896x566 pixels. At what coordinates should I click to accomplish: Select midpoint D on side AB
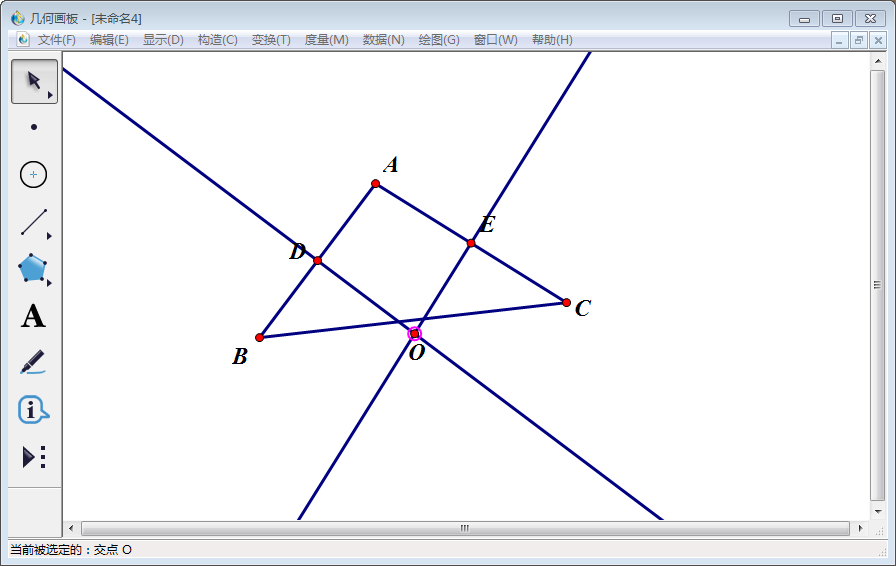318,261
